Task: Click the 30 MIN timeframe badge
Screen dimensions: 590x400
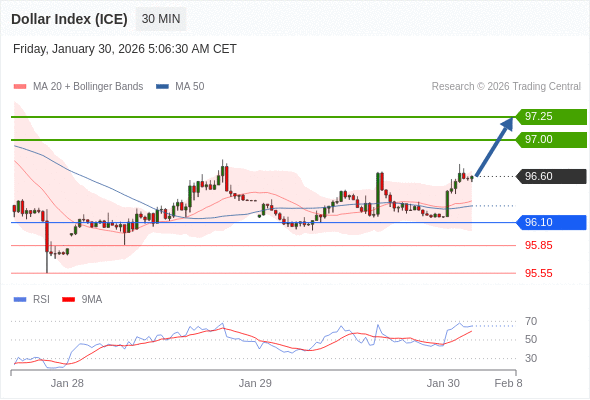Action: click(x=161, y=19)
